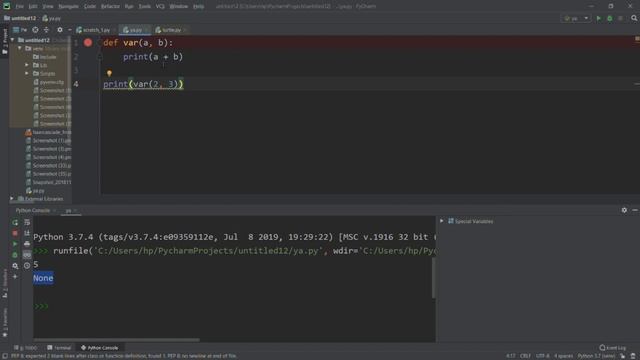Open the Run menu
Screen dimensions: 640x360
coord(129,6)
